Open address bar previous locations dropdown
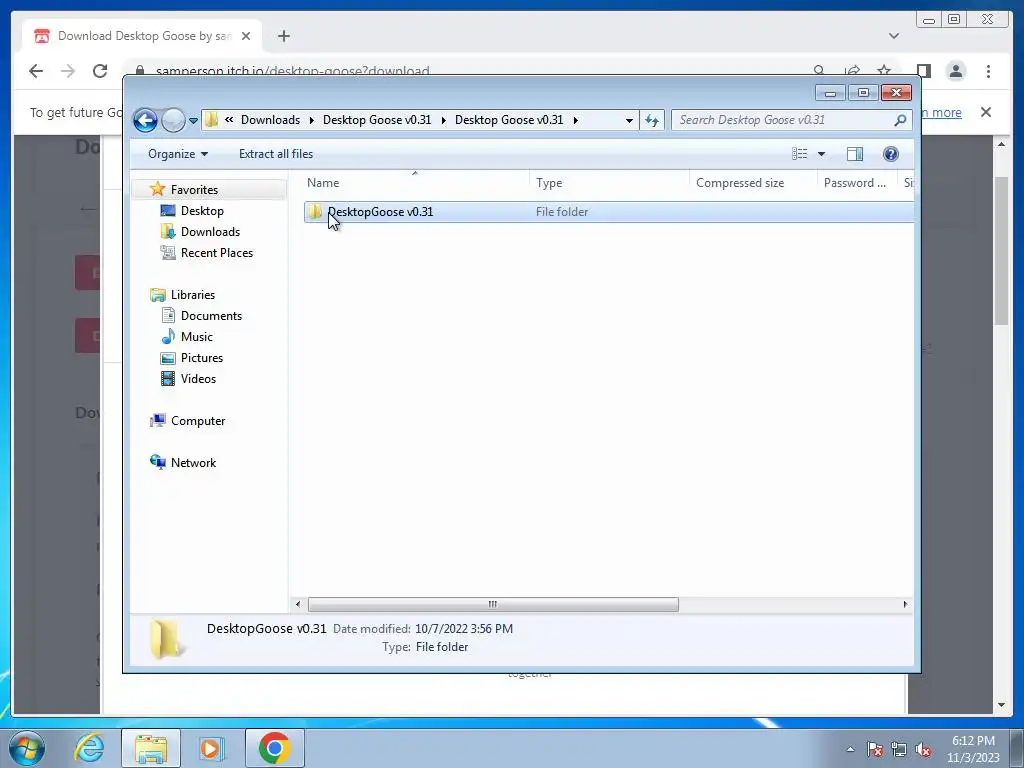Viewport: 1024px width, 768px height. pos(629,120)
